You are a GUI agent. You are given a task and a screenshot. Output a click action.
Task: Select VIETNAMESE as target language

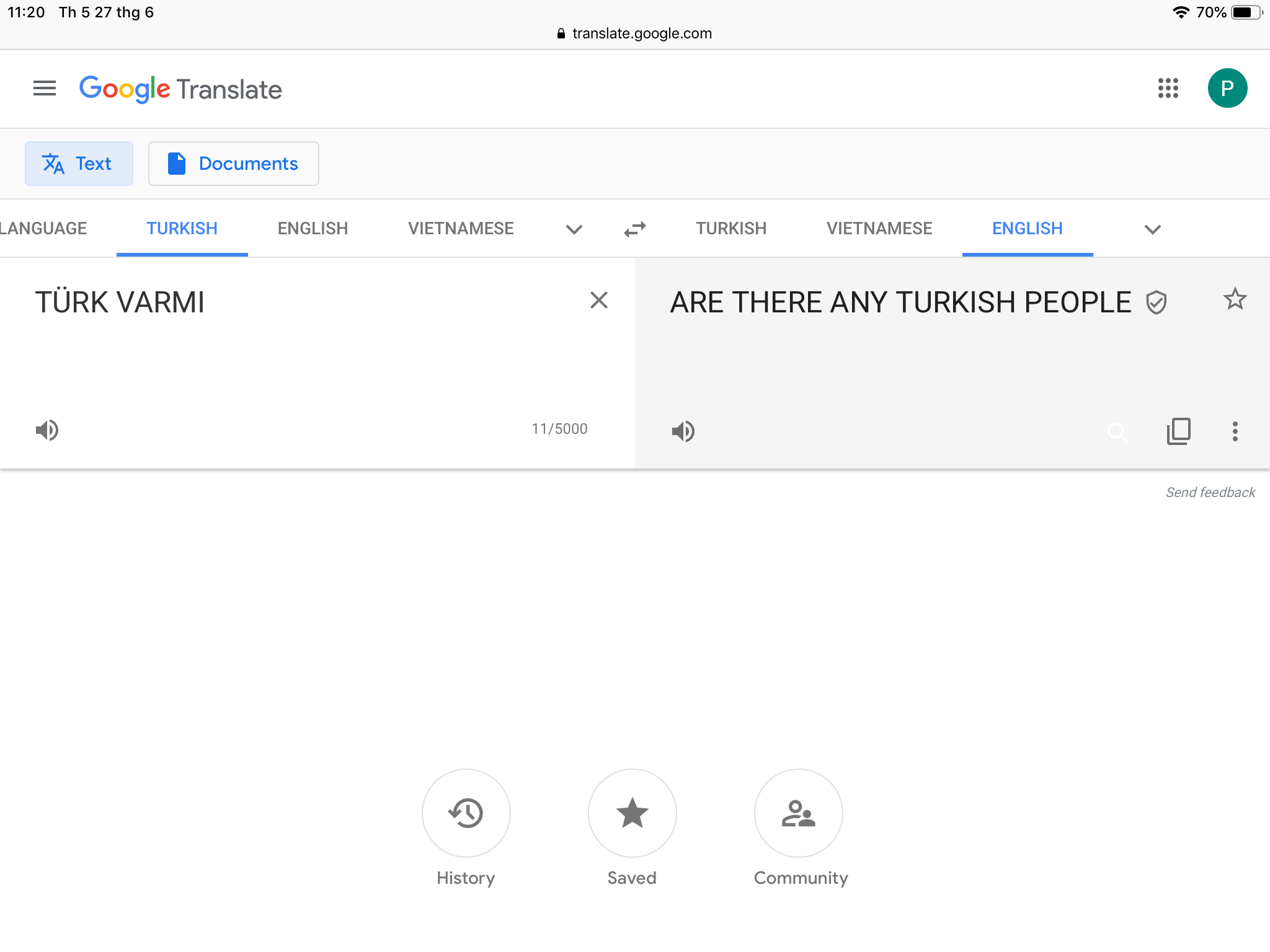[879, 229]
